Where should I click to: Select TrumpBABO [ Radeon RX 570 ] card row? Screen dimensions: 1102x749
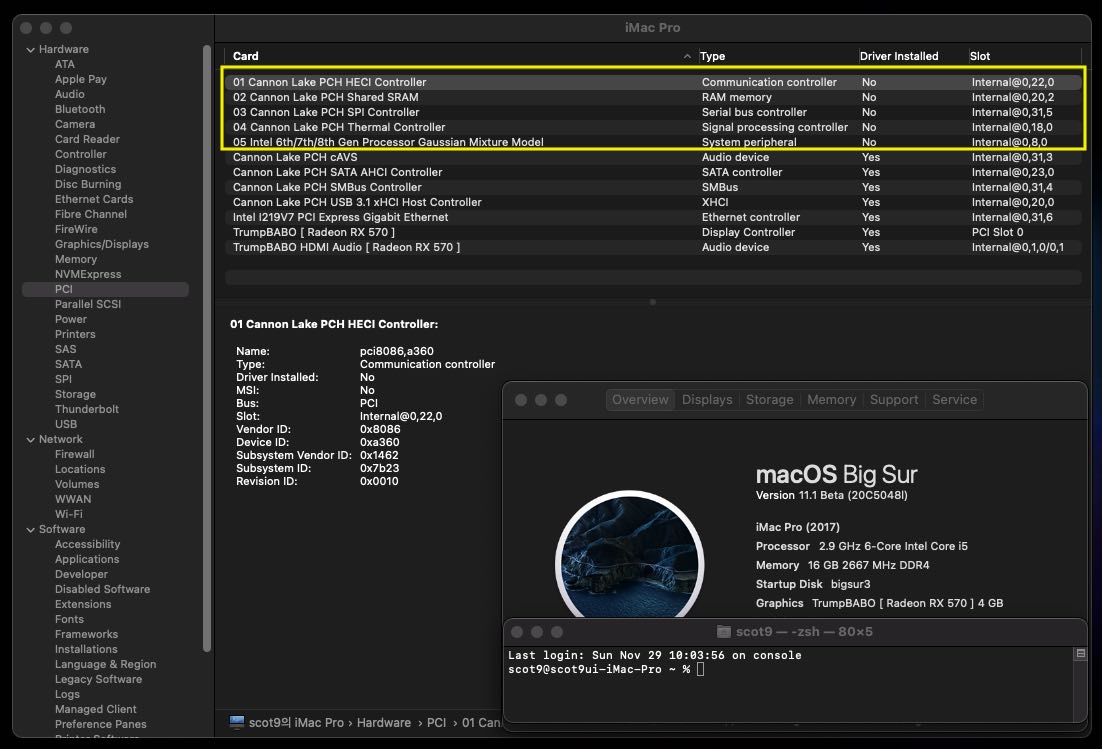tap(653, 233)
